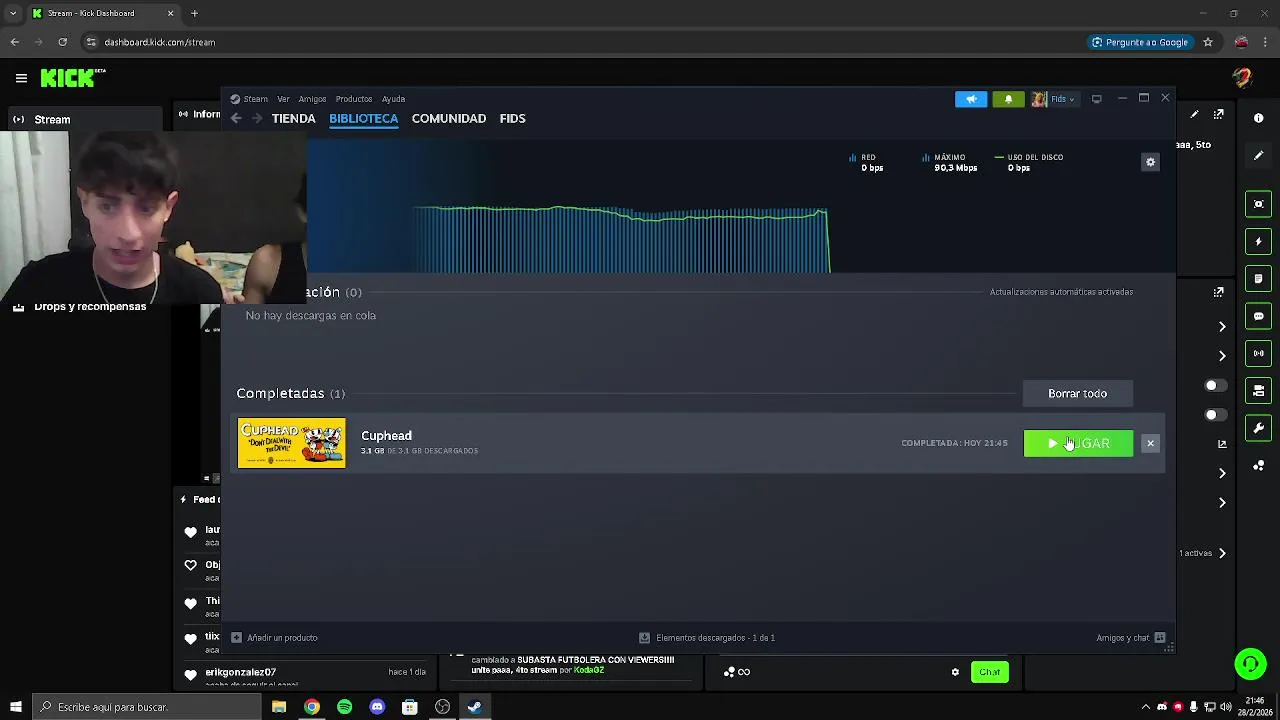Viewport: 1280px width, 720px height.
Task: Open new Chrome tab with plus
Action: coord(195,13)
